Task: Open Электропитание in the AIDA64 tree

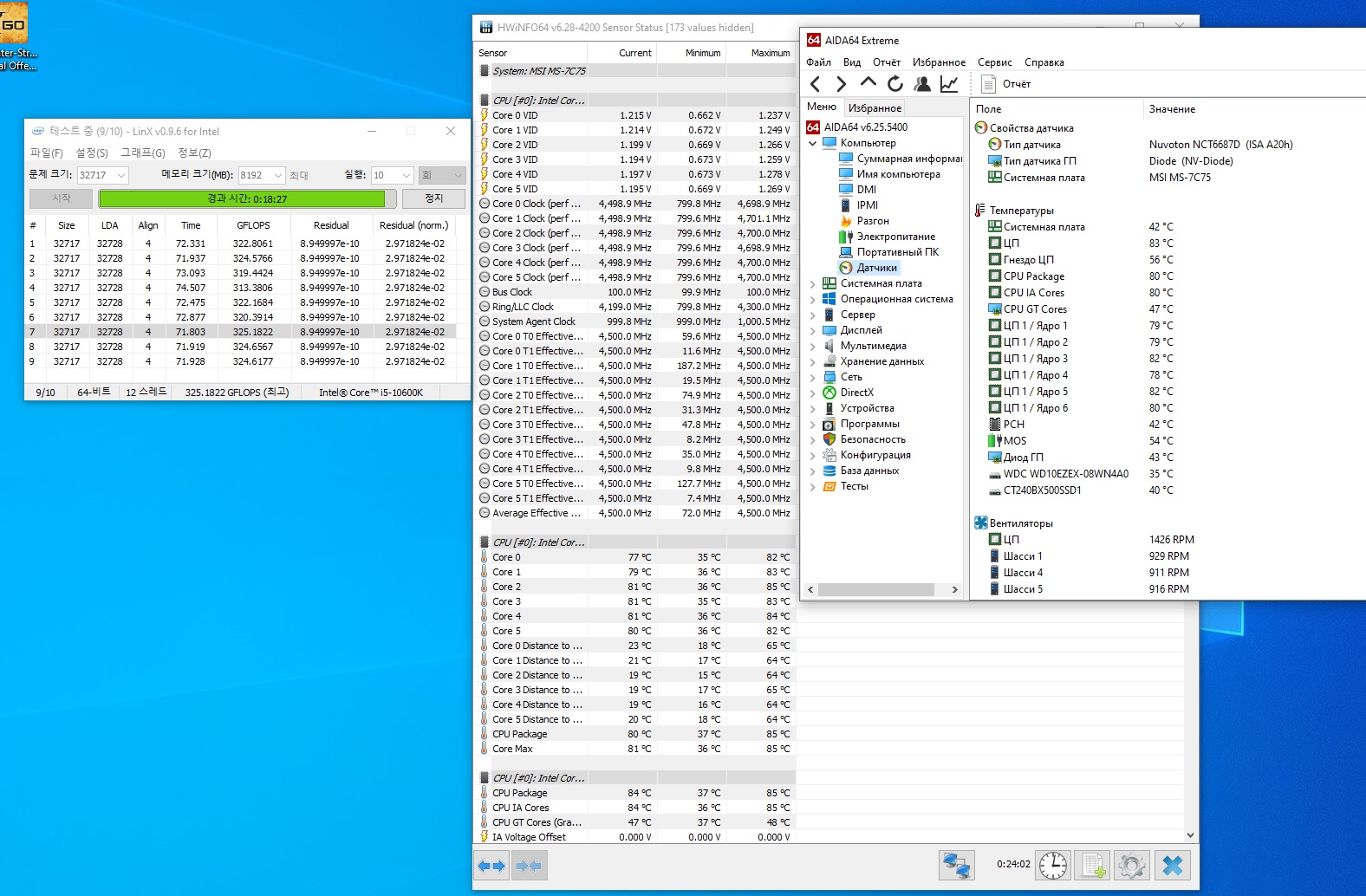Action: coord(888,237)
